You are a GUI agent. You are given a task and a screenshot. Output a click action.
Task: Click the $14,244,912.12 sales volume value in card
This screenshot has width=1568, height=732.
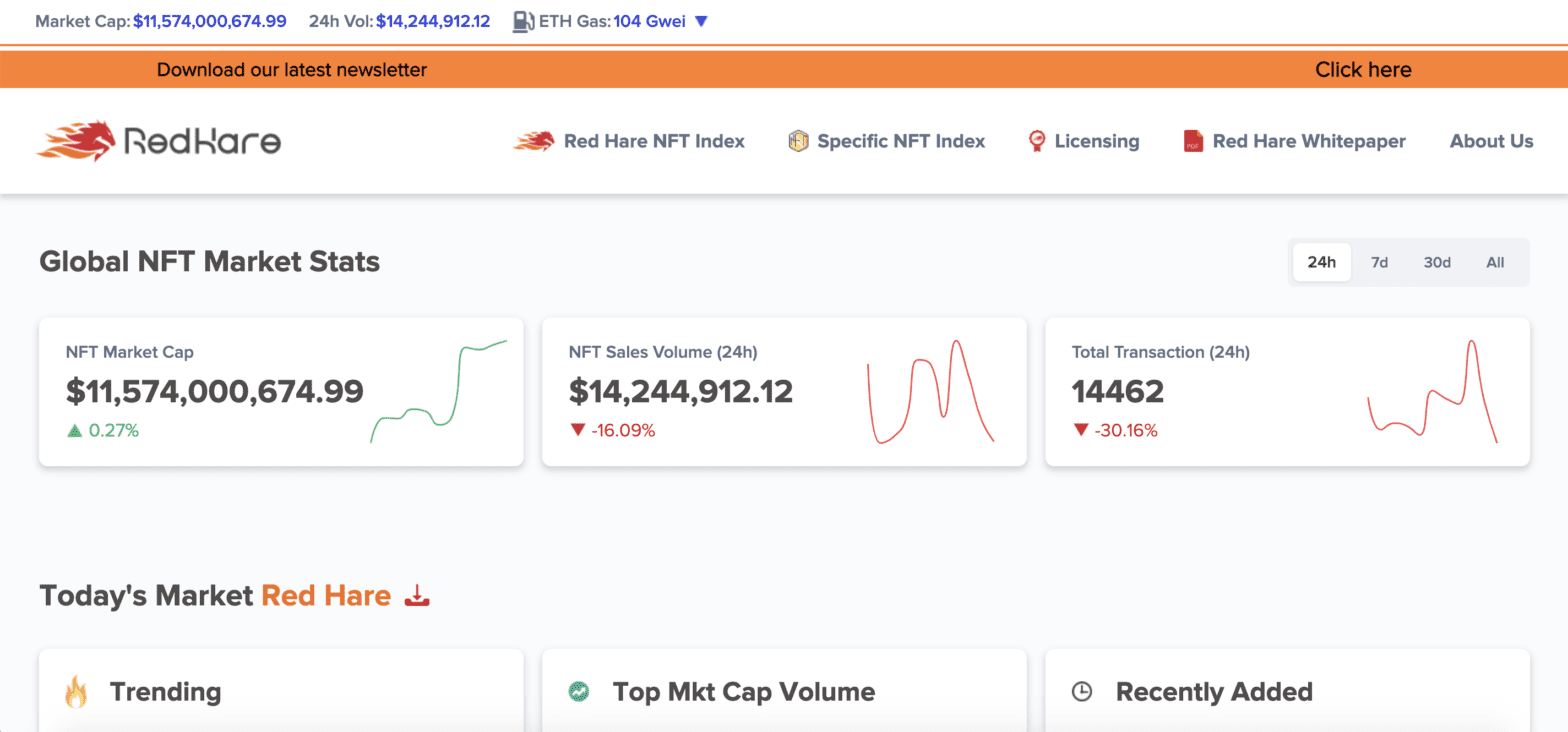point(681,391)
